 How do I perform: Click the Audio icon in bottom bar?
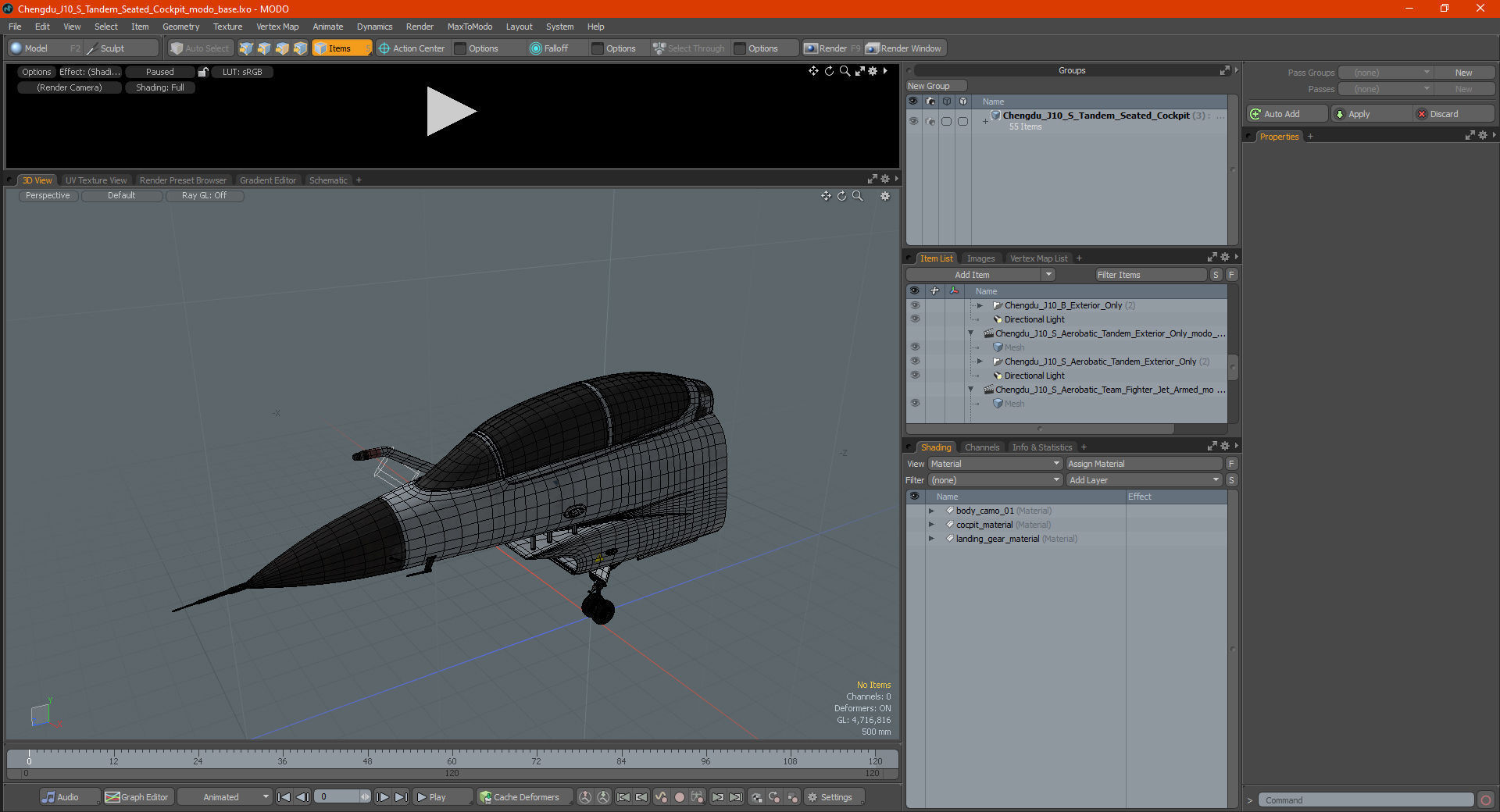point(49,797)
